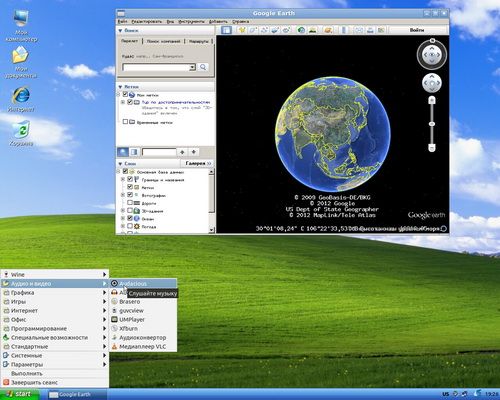
Task: Uncheck the Тур по достопримечательностям checkbox
Action: 130,102
